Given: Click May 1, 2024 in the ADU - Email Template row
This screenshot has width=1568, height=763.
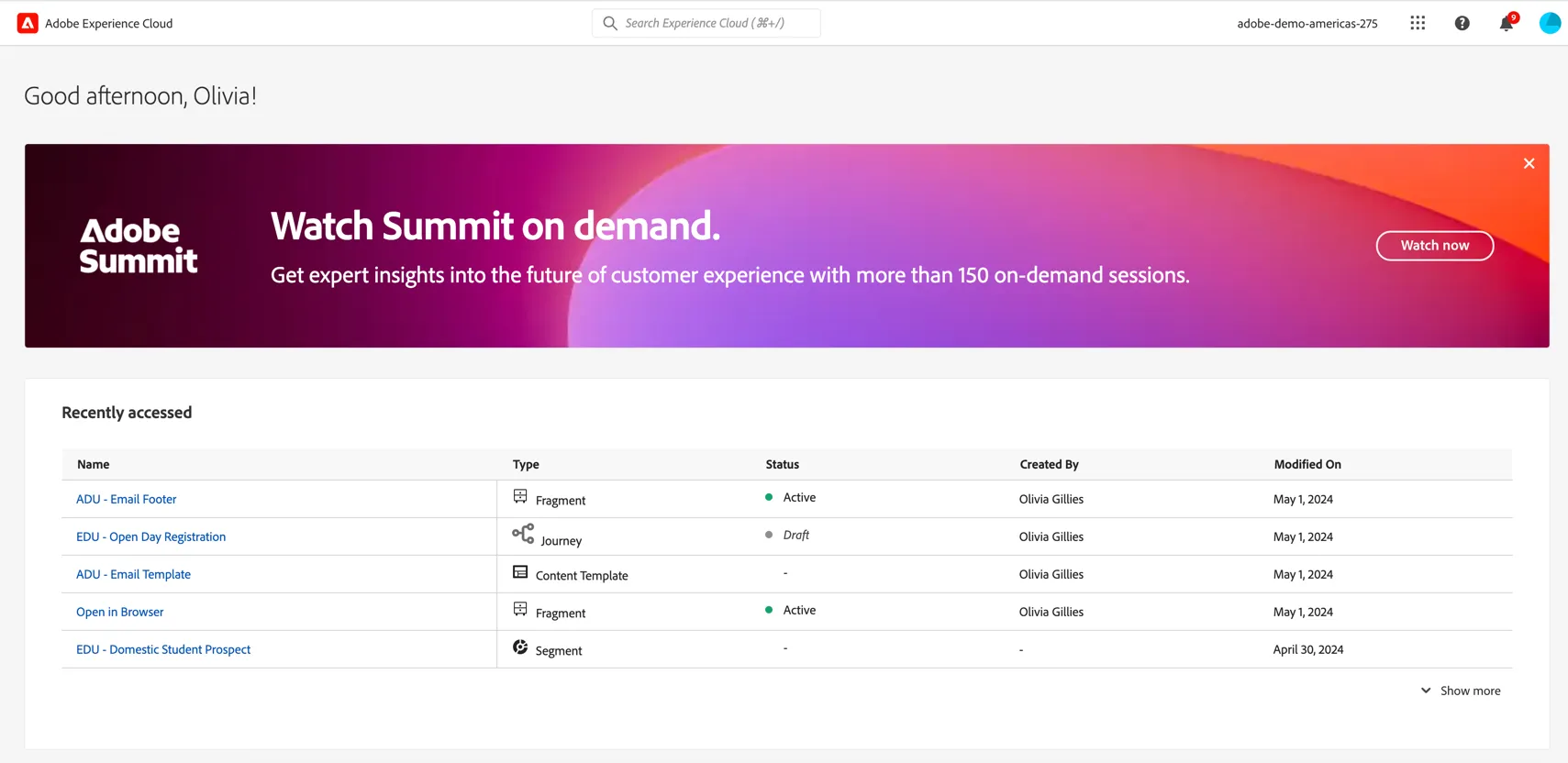Looking at the screenshot, I should [1303, 574].
